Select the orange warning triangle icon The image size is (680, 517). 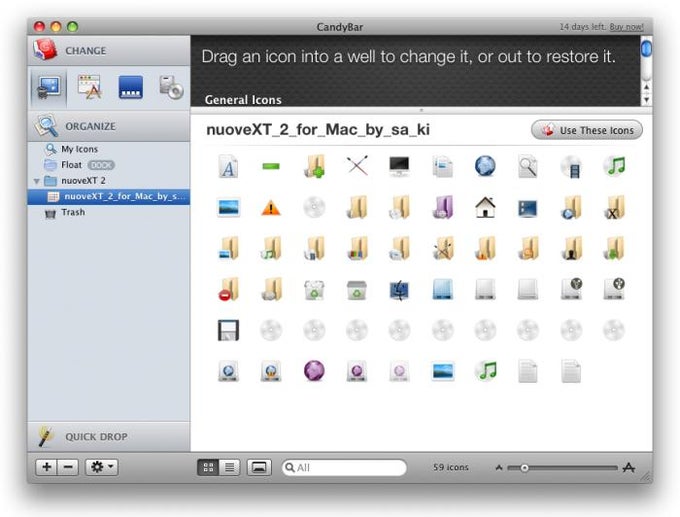[x=271, y=207]
